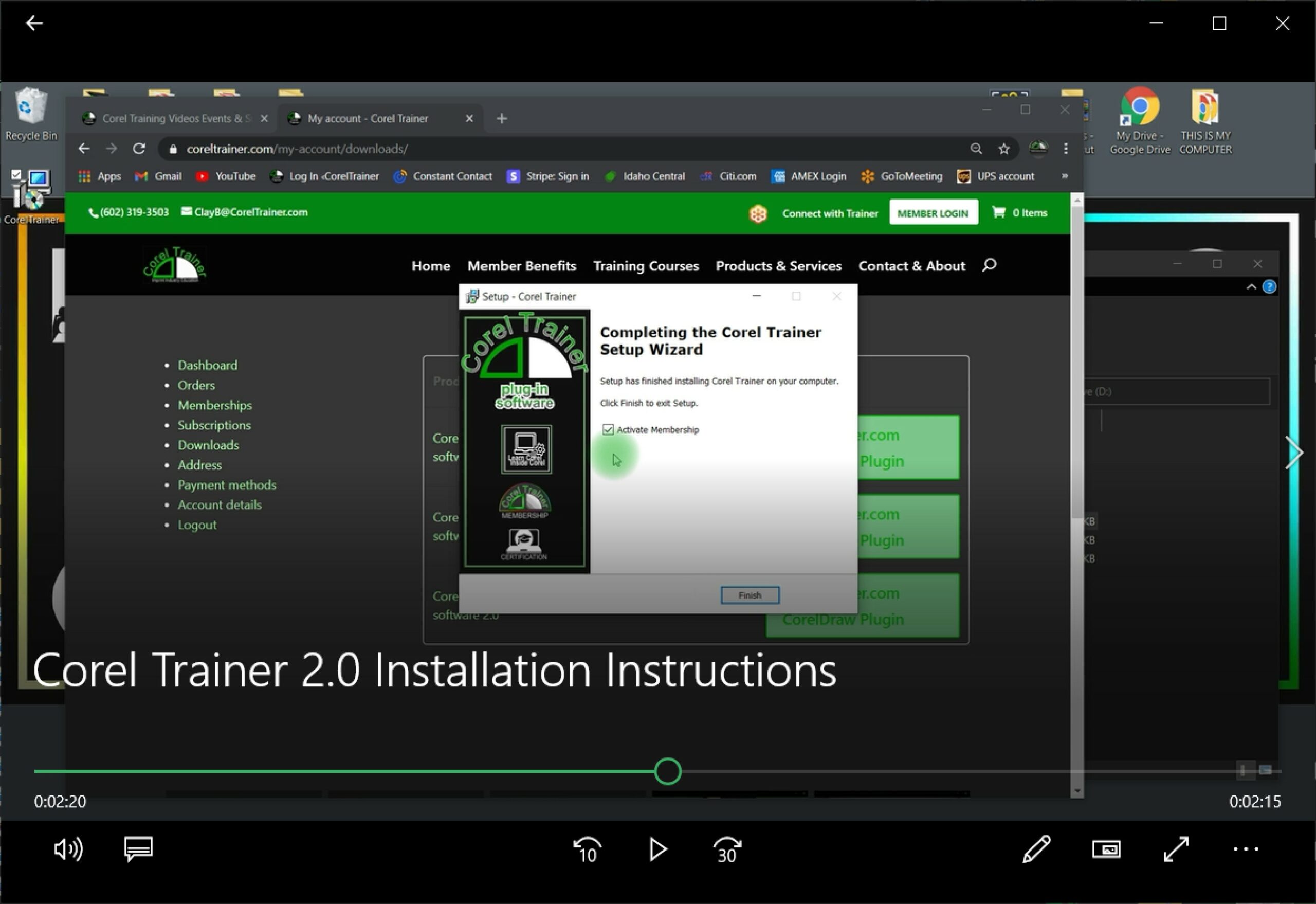Click the website search magnifier icon

pyautogui.click(x=989, y=265)
